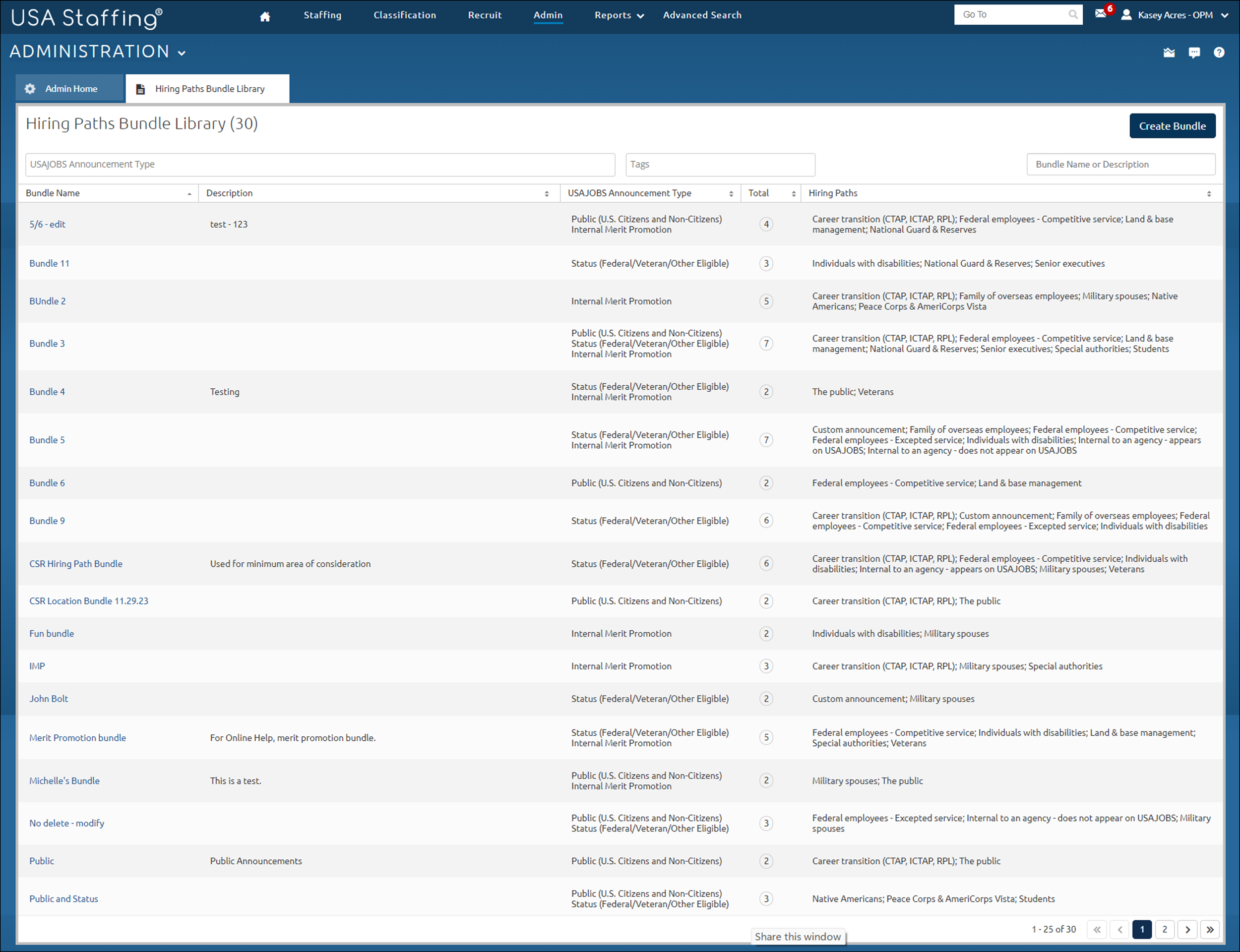Open the Public bundle link
Image resolution: width=1240 pixels, height=952 pixels.
(42, 861)
